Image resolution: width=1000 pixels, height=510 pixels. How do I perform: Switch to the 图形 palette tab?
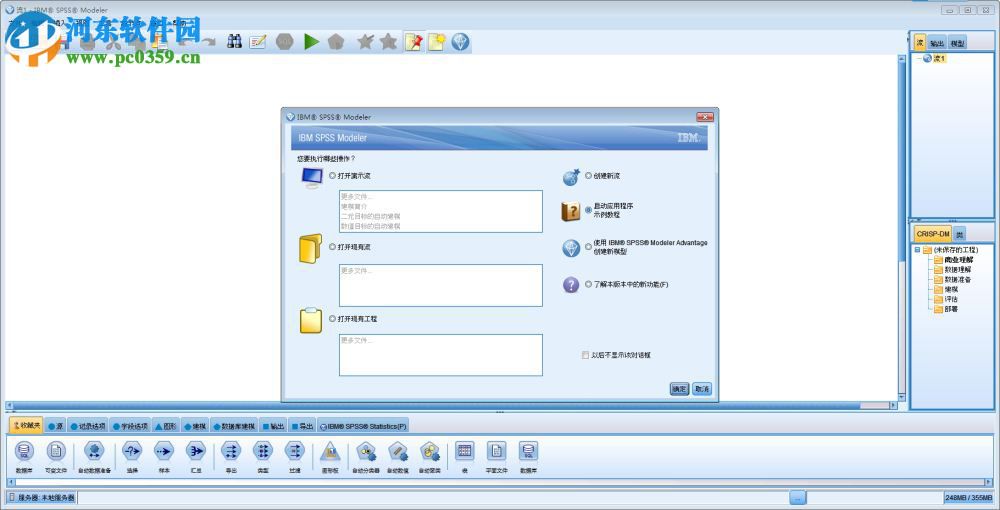(166, 426)
